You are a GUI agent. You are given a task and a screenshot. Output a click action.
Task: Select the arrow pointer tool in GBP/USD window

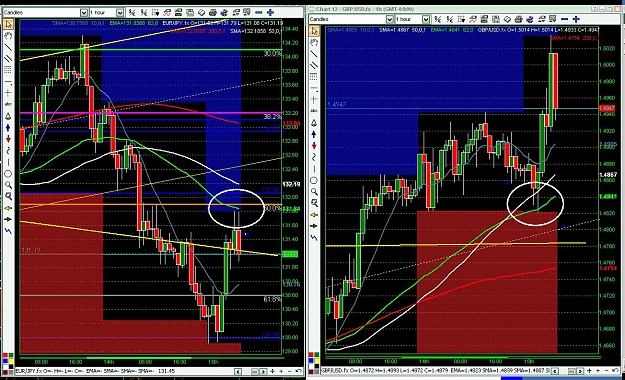pyautogui.click(x=314, y=31)
